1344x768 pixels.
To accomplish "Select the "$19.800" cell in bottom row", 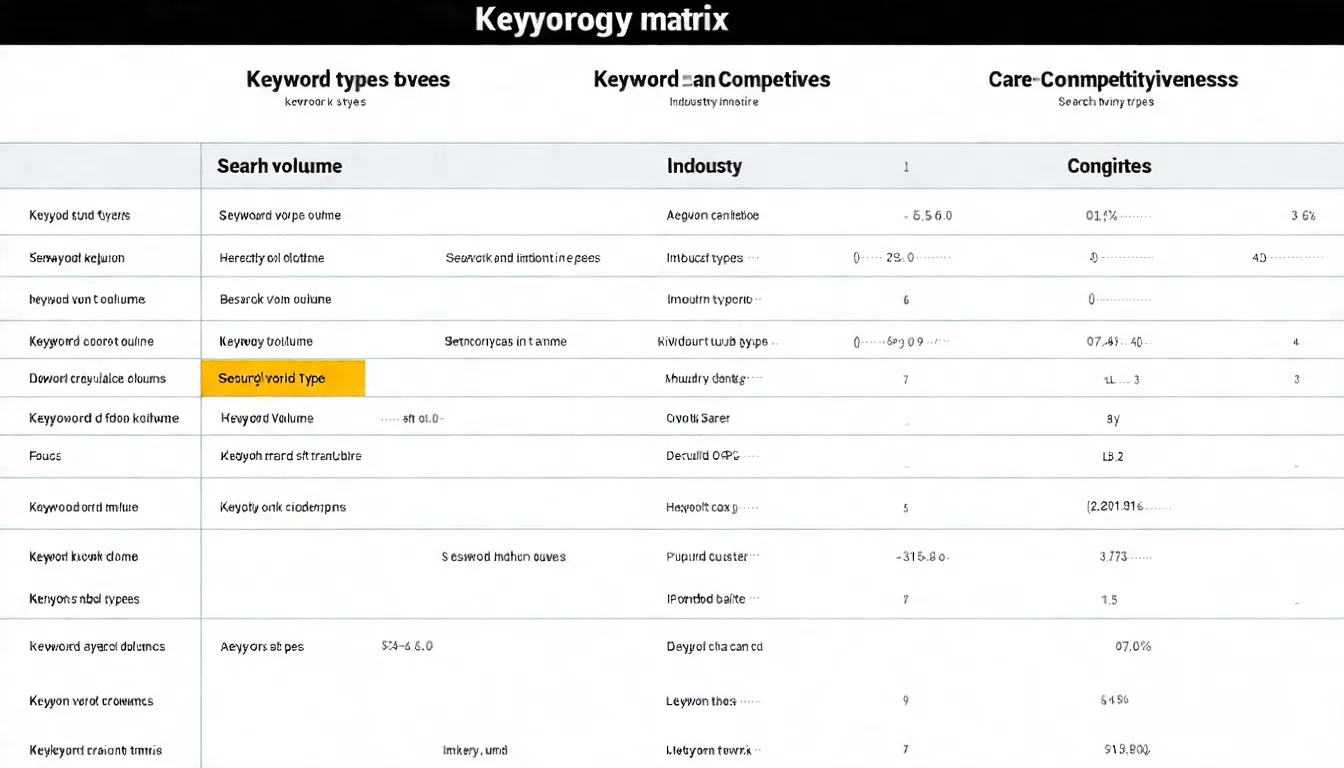I will pos(1128,749).
